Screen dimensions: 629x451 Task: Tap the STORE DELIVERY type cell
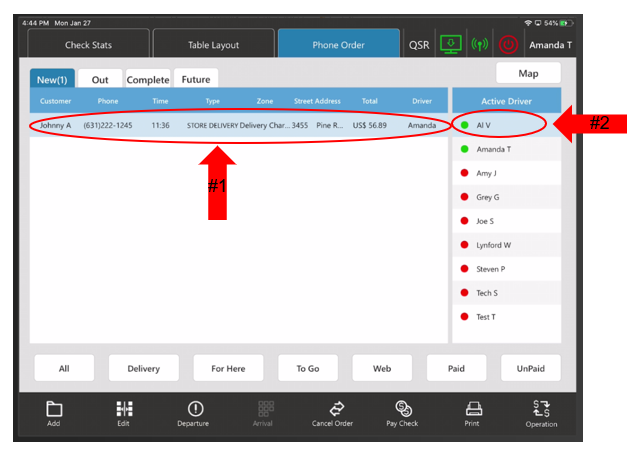(212, 126)
